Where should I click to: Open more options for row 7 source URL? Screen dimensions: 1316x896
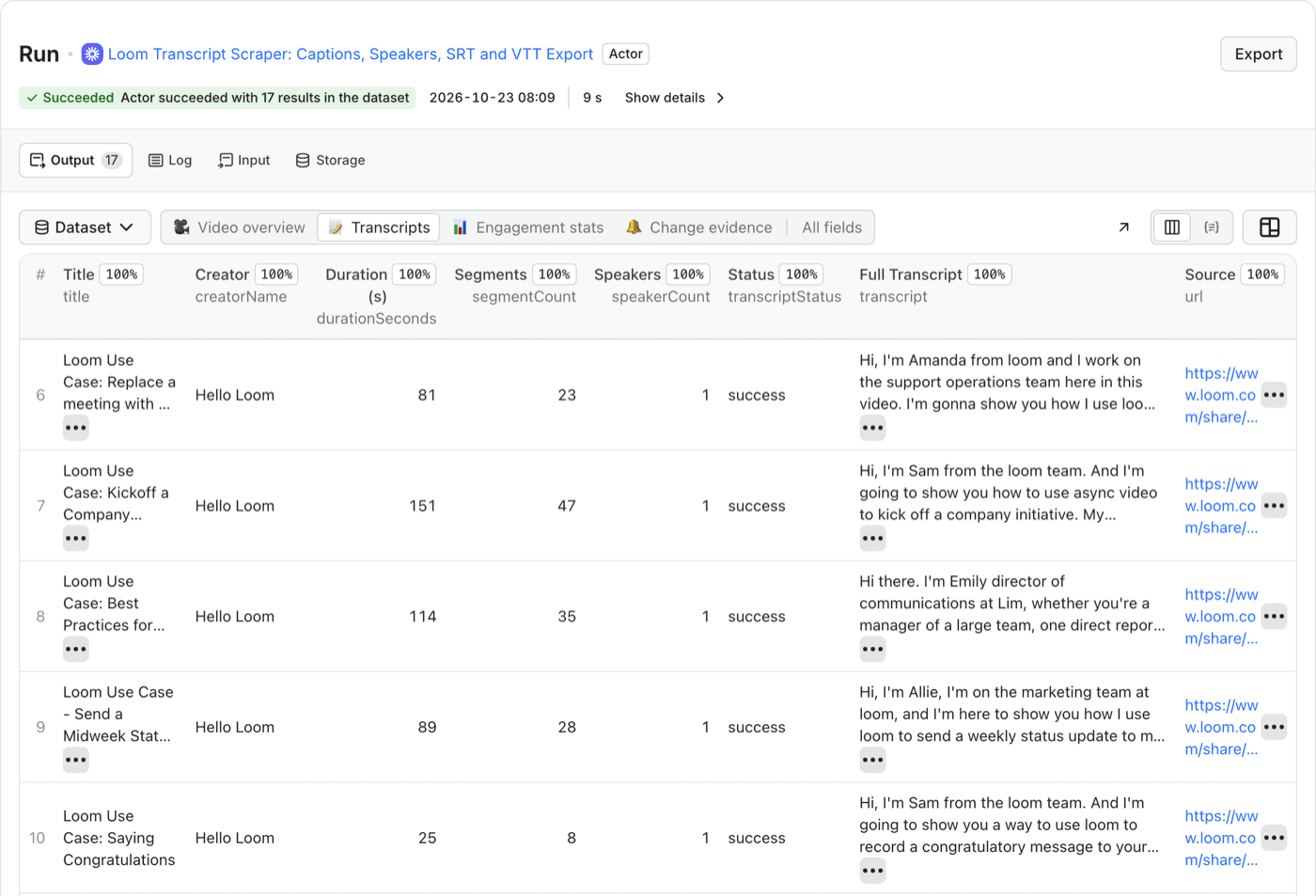click(1274, 506)
